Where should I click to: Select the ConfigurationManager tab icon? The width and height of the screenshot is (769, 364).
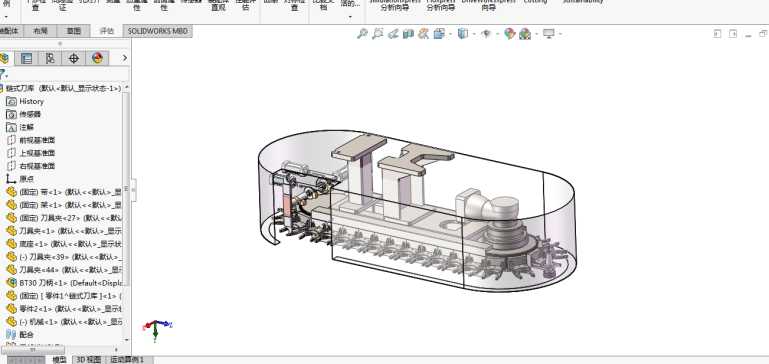50,58
